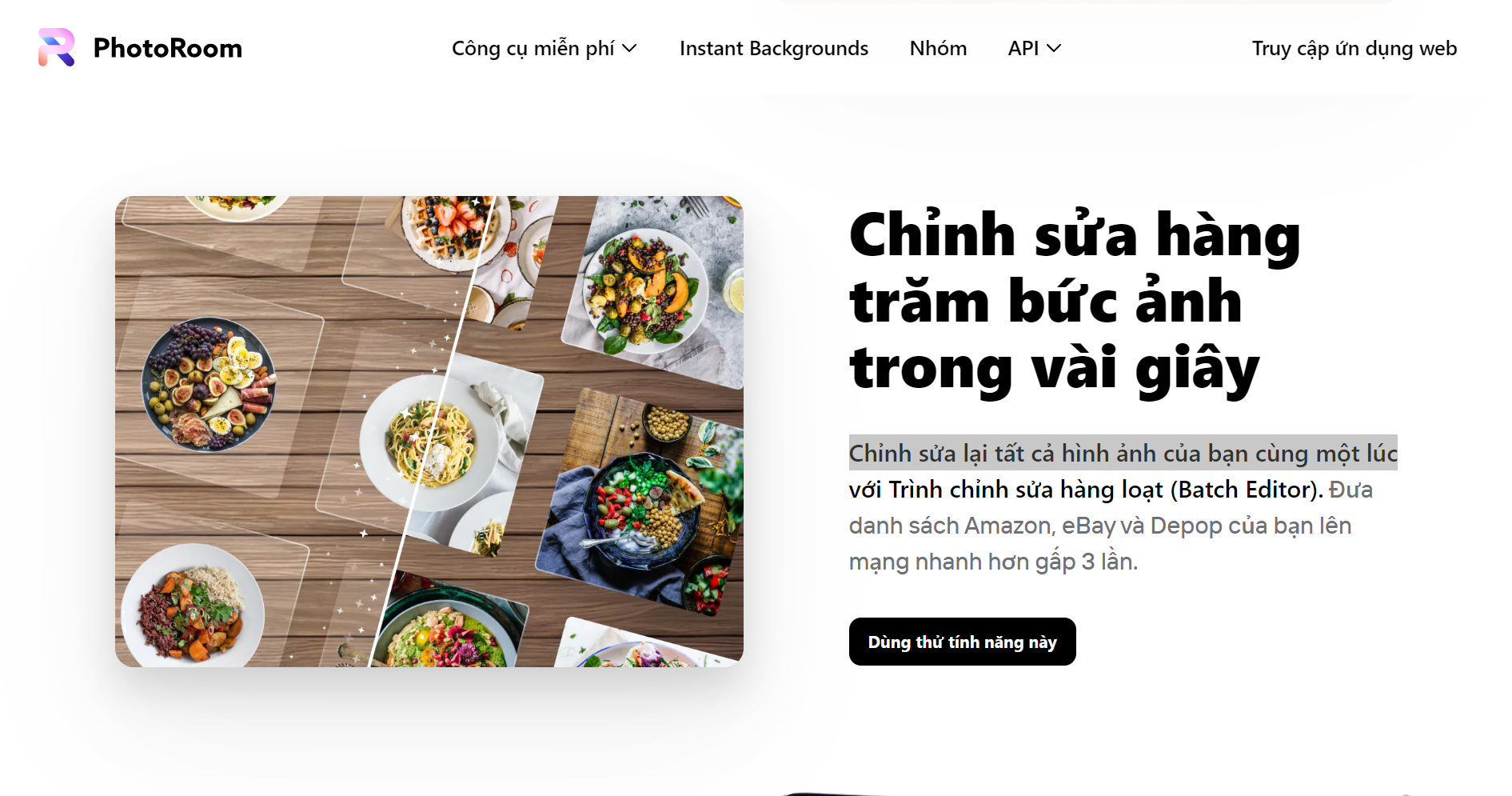The height and width of the screenshot is (796, 1512).
Task: Click the PhotoRoom R logo icon
Action: 57,47
